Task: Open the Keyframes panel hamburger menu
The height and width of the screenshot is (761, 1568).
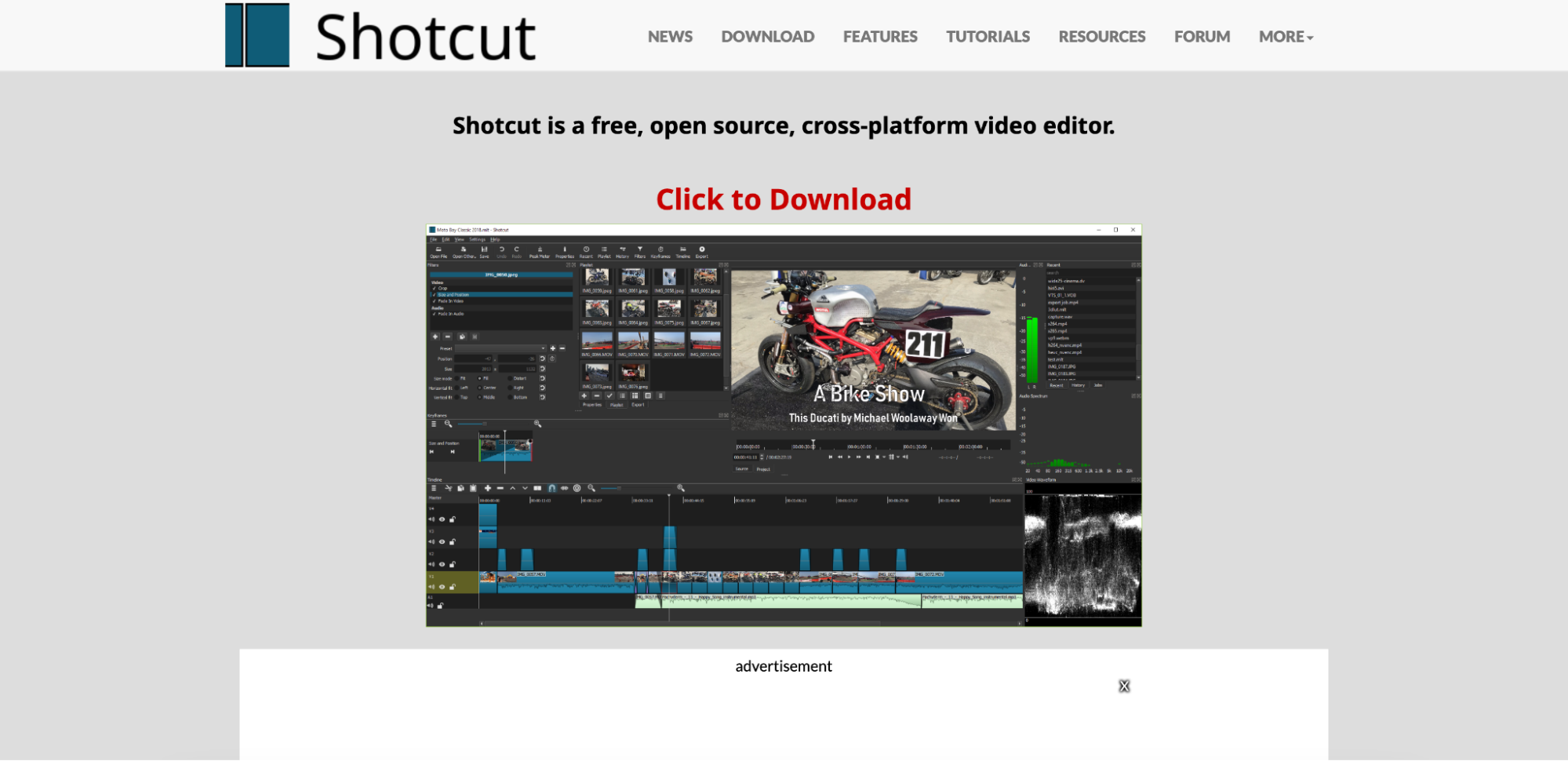Action: 433,424
